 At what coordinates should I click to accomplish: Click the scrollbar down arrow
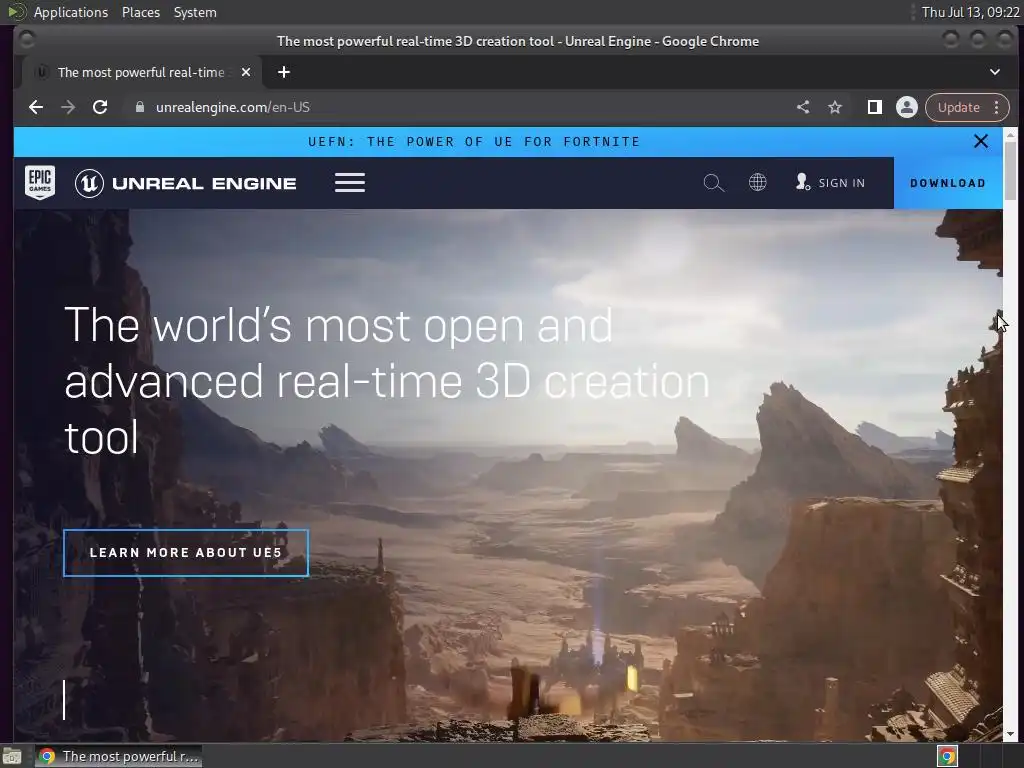pyautogui.click(x=1010, y=734)
